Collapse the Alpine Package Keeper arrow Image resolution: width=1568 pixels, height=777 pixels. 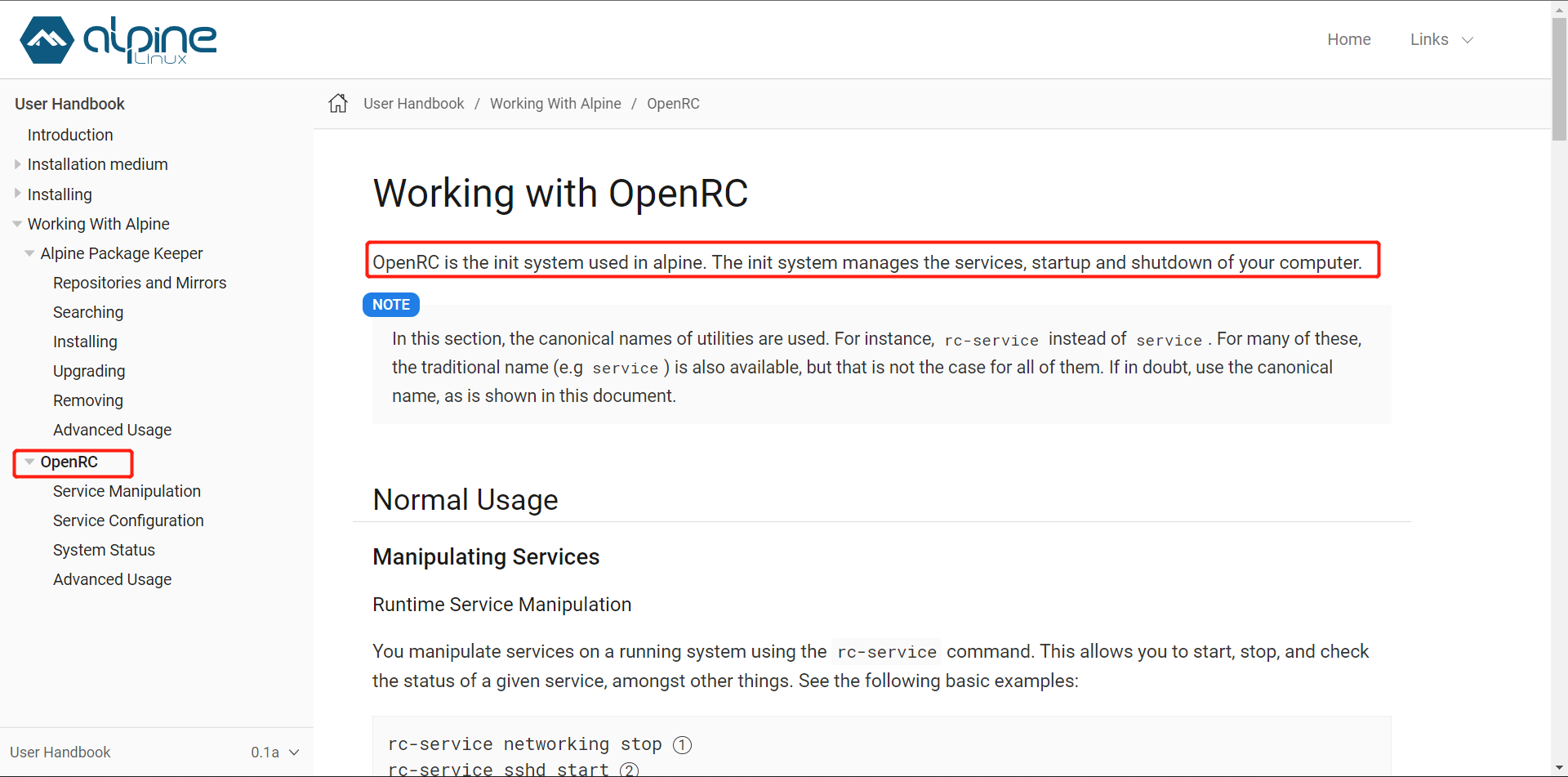(29, 253)
